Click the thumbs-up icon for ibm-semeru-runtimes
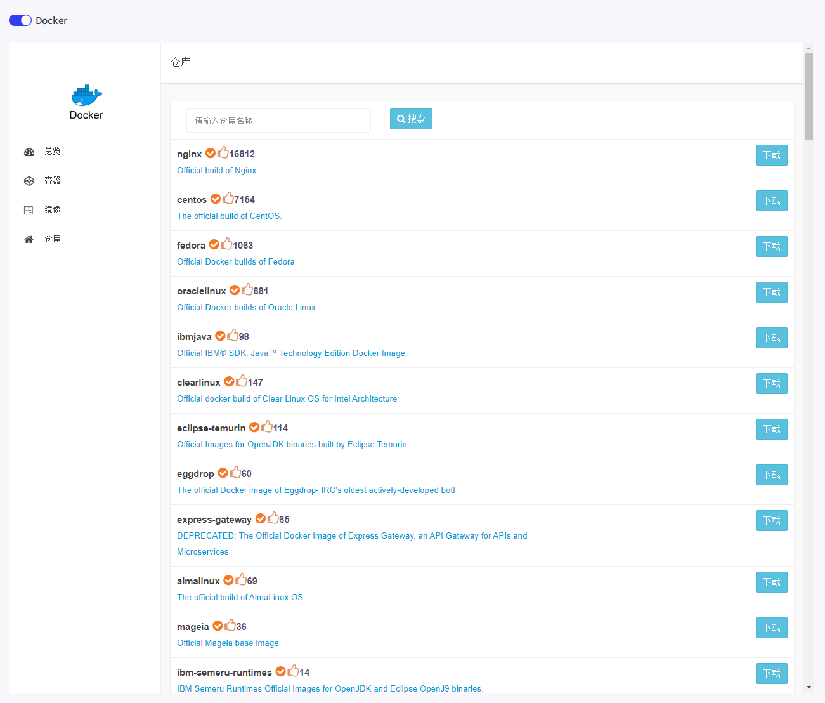Image resolution: width=825 pixels, height=703 pixels. click(293, 671)
